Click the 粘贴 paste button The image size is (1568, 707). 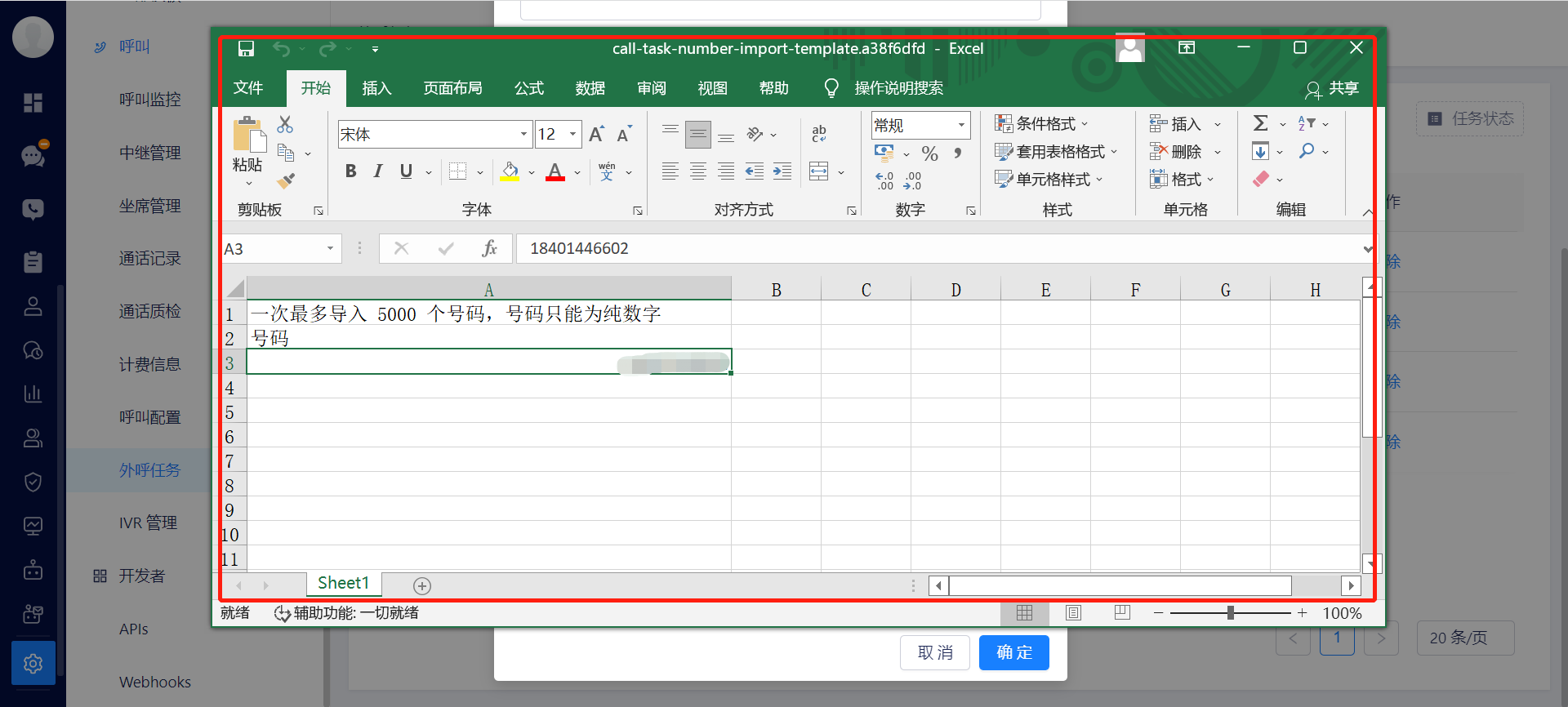(x=248, y=152)
